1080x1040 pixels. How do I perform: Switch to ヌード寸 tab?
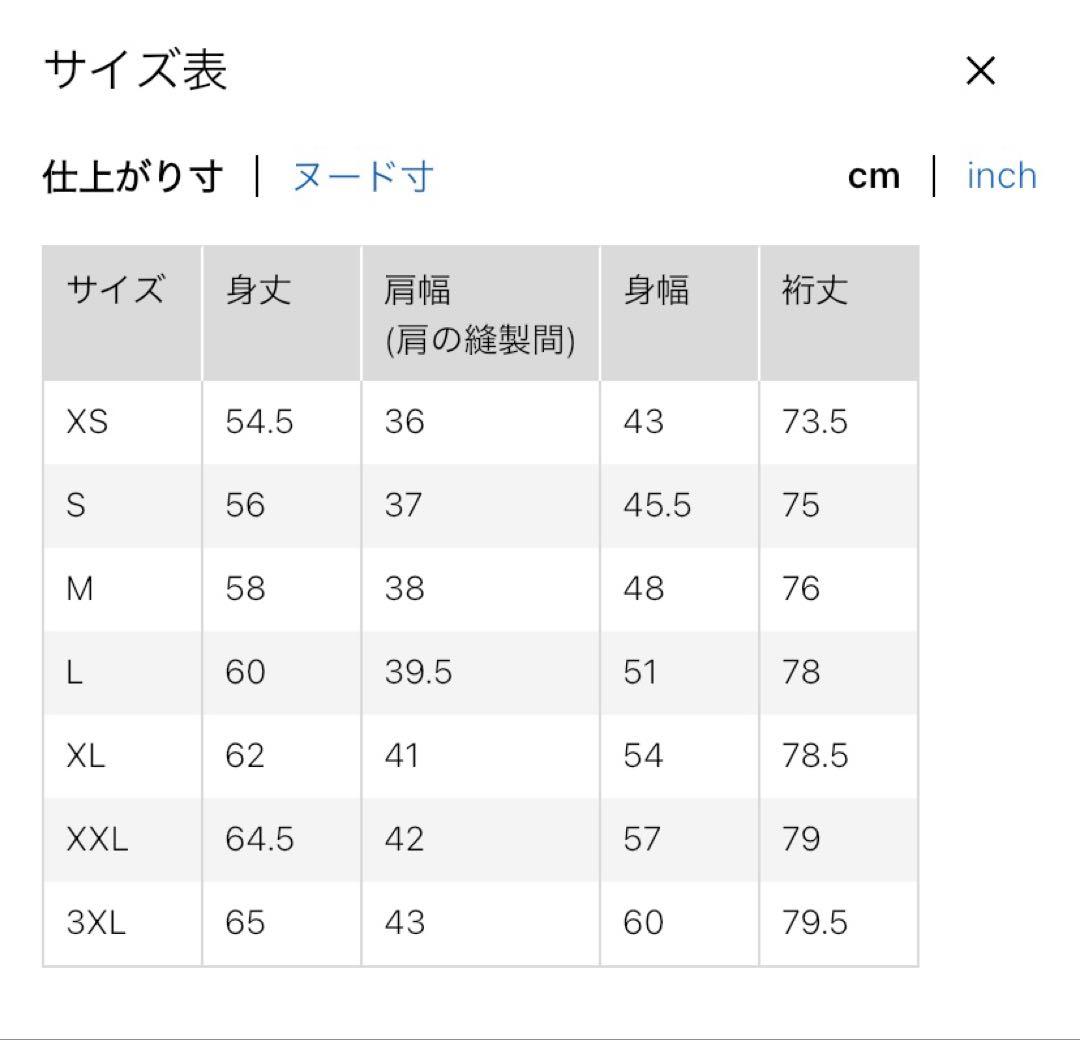coord(363,176)
